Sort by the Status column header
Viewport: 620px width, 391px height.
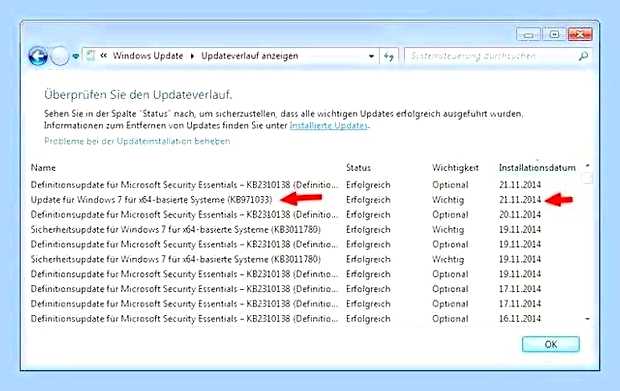[x=358, y=168]
